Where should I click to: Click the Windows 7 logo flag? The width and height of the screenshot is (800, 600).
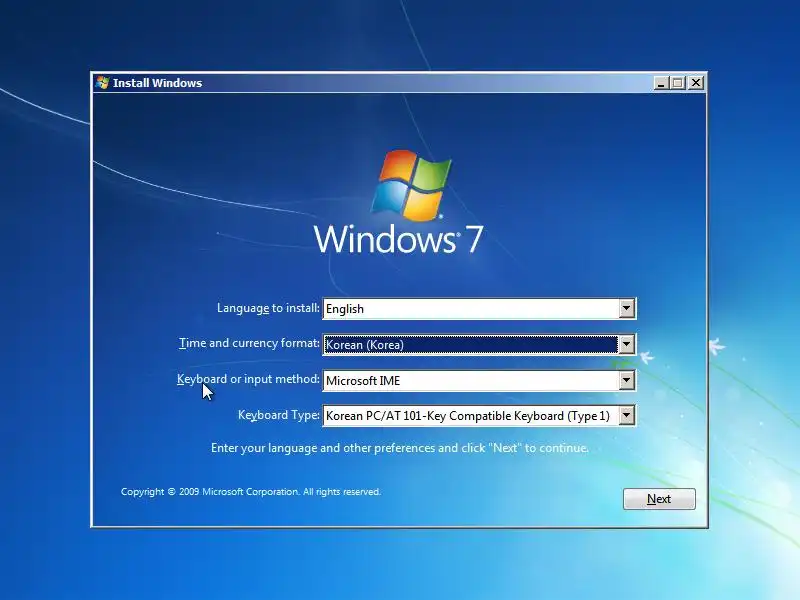[412, 185]
